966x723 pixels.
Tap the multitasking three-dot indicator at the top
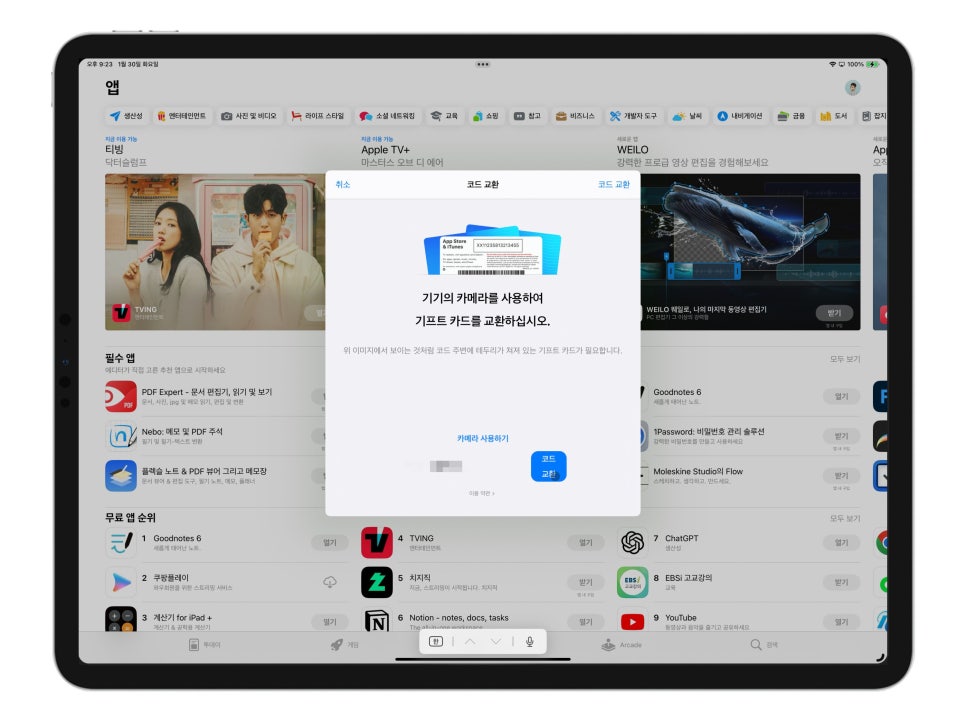coord(482,64)
